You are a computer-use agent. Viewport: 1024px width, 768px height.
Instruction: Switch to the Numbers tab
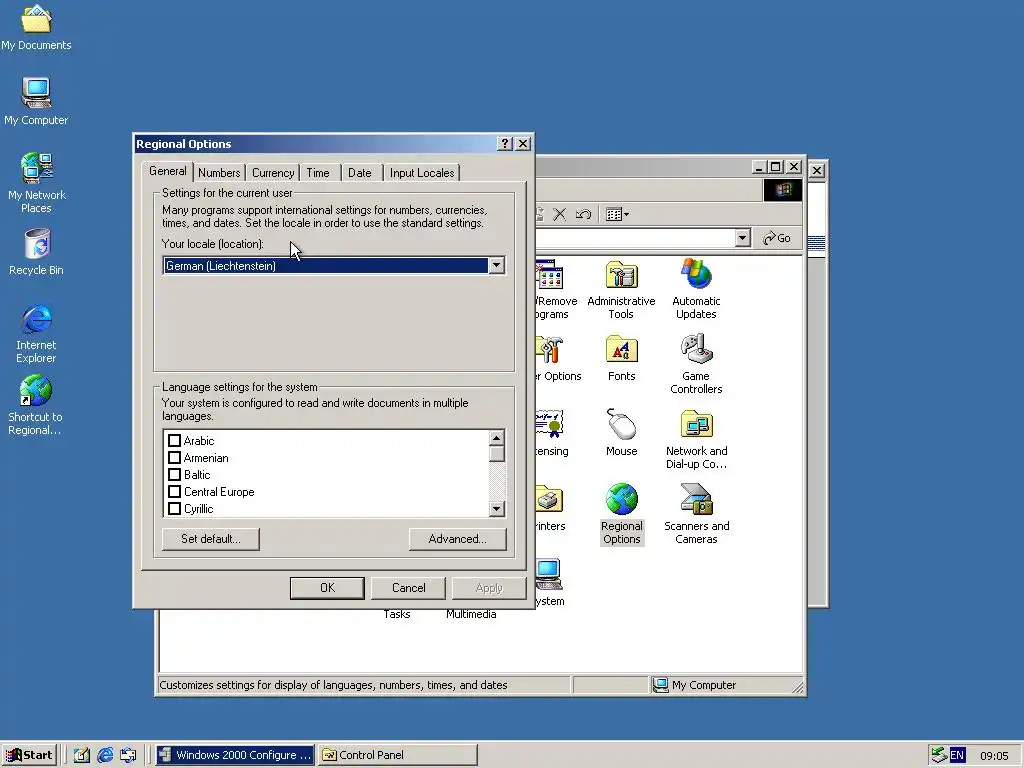(x=219, y=173)
